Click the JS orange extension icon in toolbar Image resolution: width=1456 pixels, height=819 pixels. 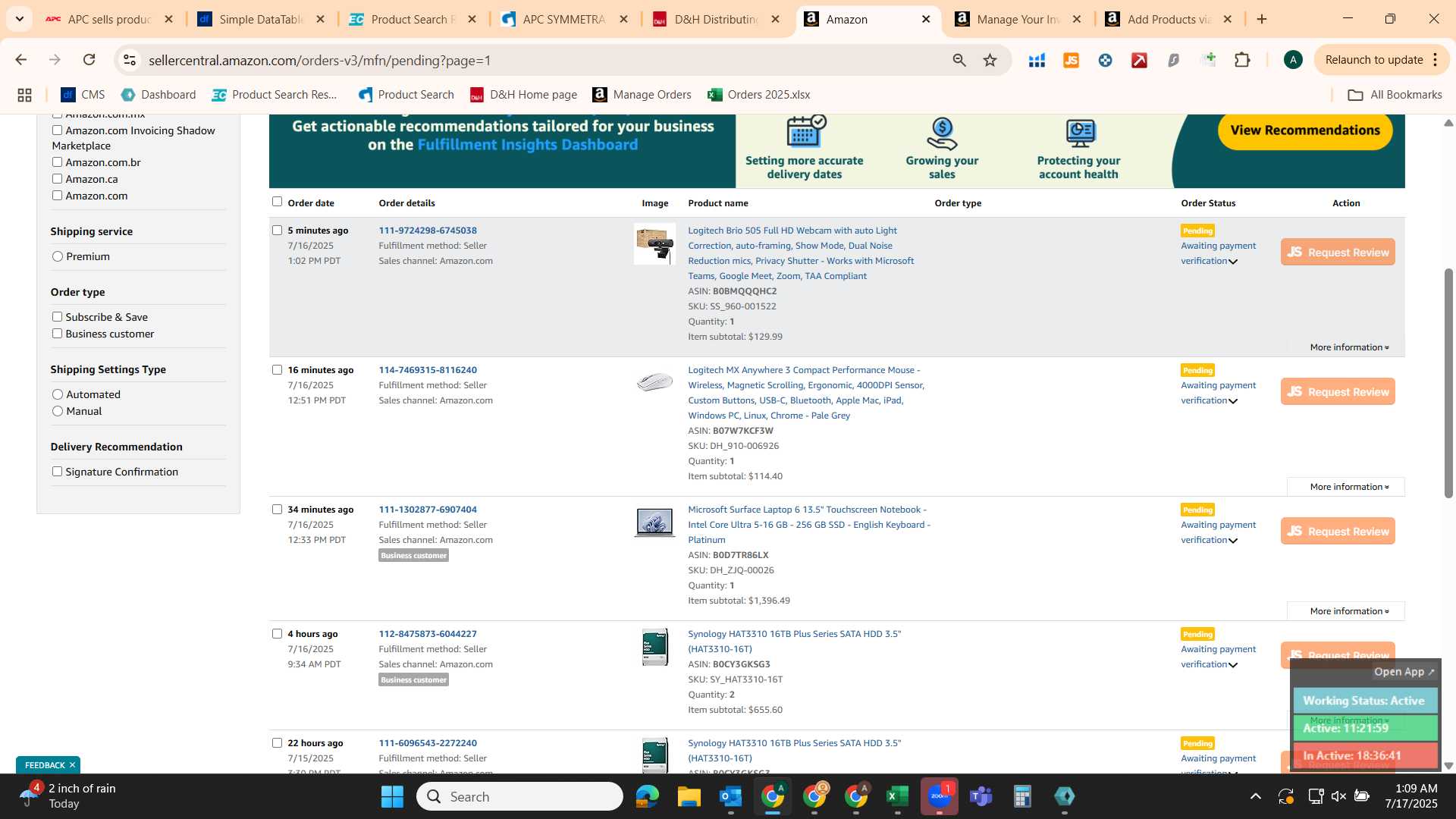click(1071, 60)
